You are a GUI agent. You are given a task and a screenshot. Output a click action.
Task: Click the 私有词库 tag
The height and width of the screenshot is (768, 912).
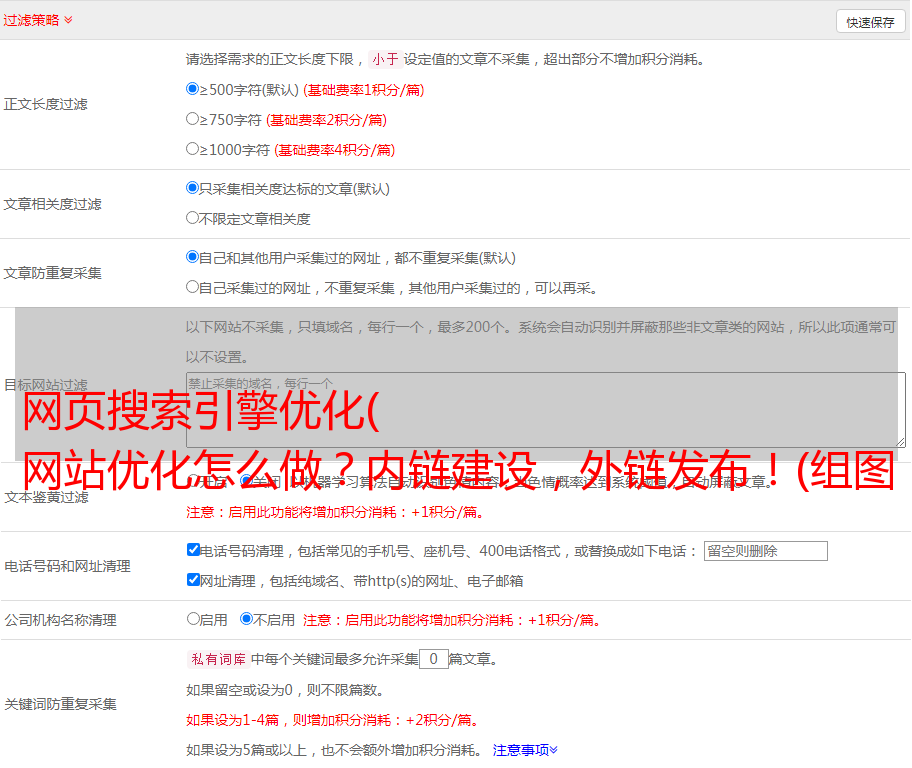[x=218, y=659]
